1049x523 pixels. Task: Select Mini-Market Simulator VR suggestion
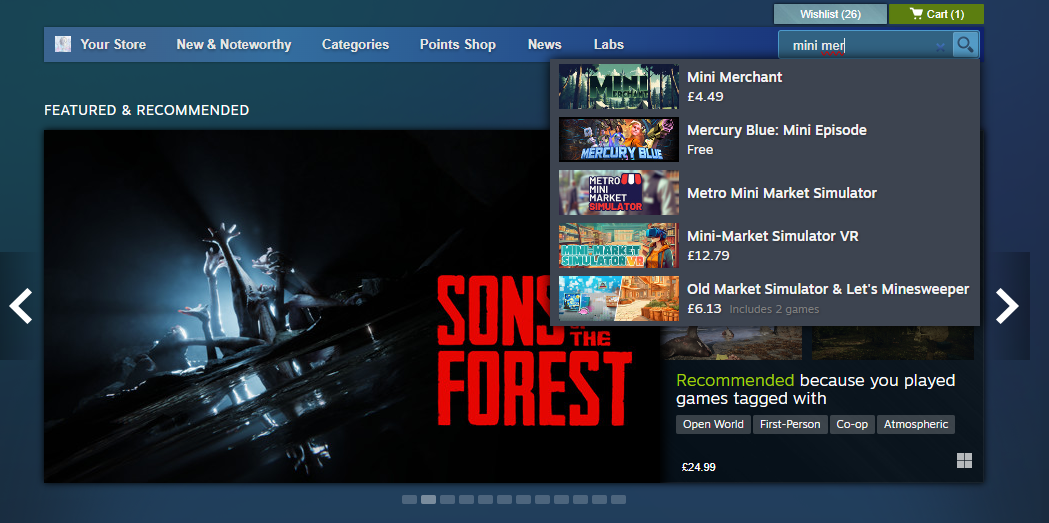coord(765,245)
